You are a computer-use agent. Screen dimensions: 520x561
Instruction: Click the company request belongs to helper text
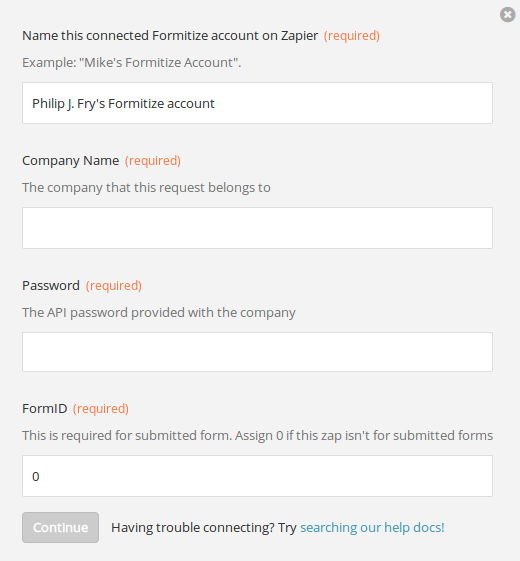(x=146, y=187)
